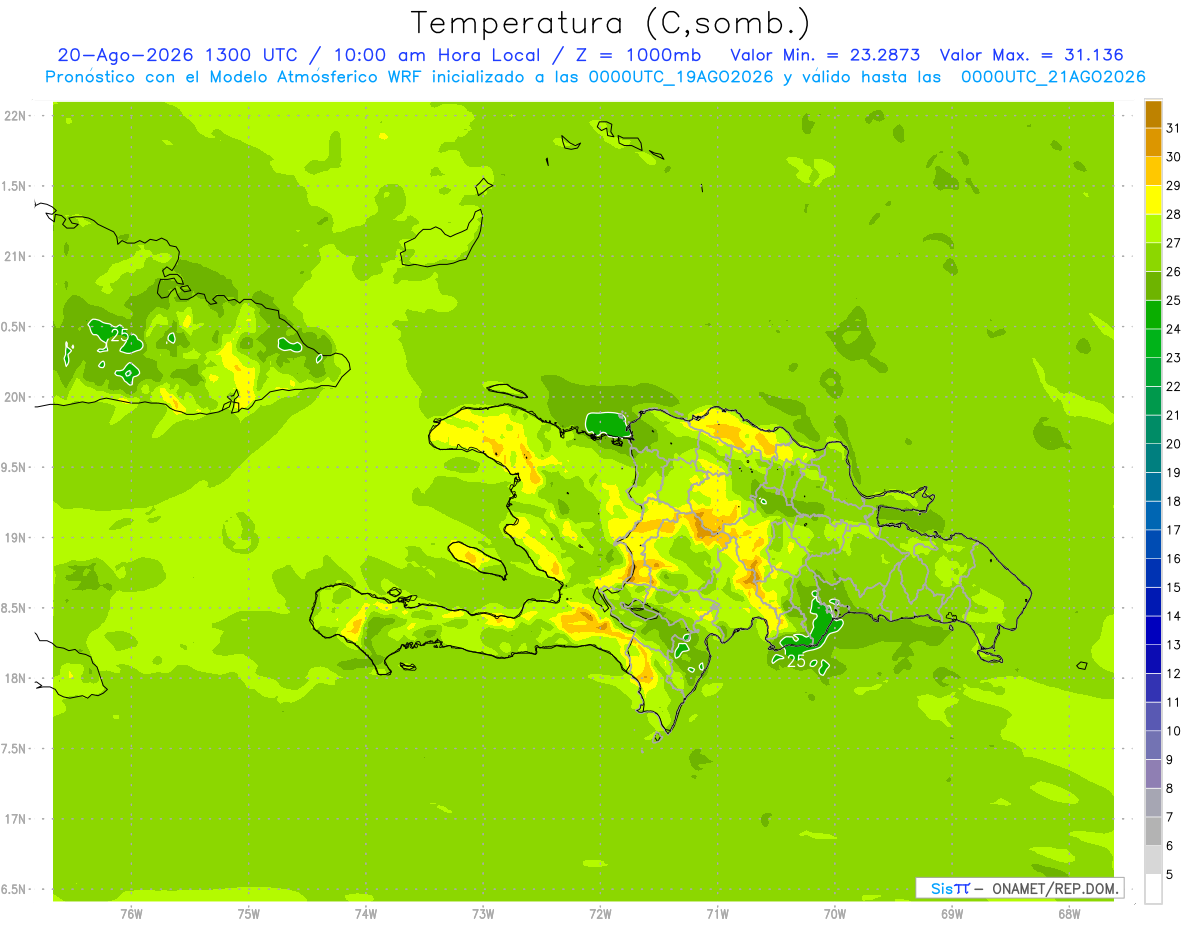Click the legend value '15'

(1173, 587)
